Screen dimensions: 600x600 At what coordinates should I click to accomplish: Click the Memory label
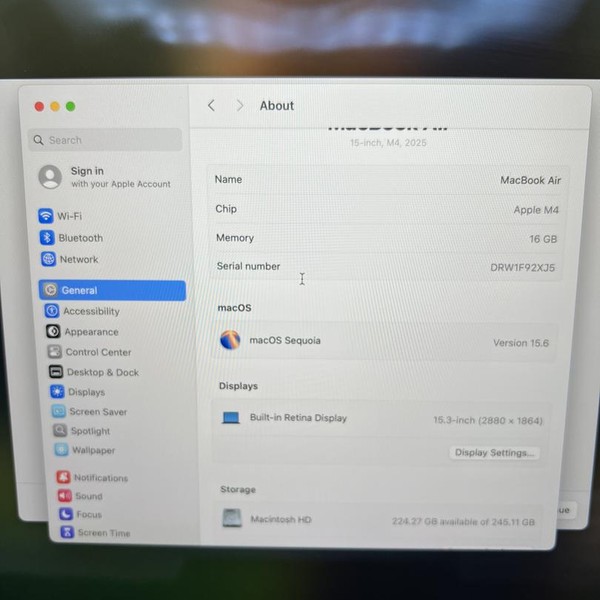pos(235,238)
